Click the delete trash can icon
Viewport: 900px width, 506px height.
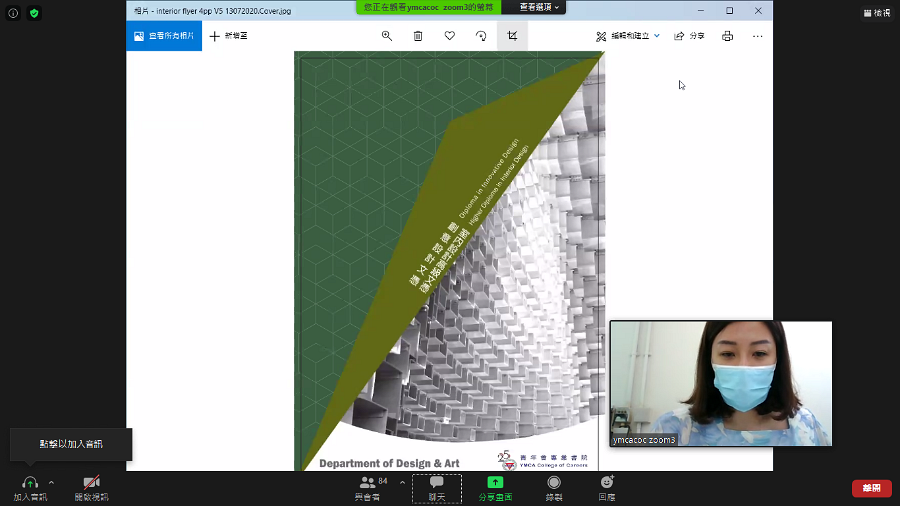[x=418, y=36]
